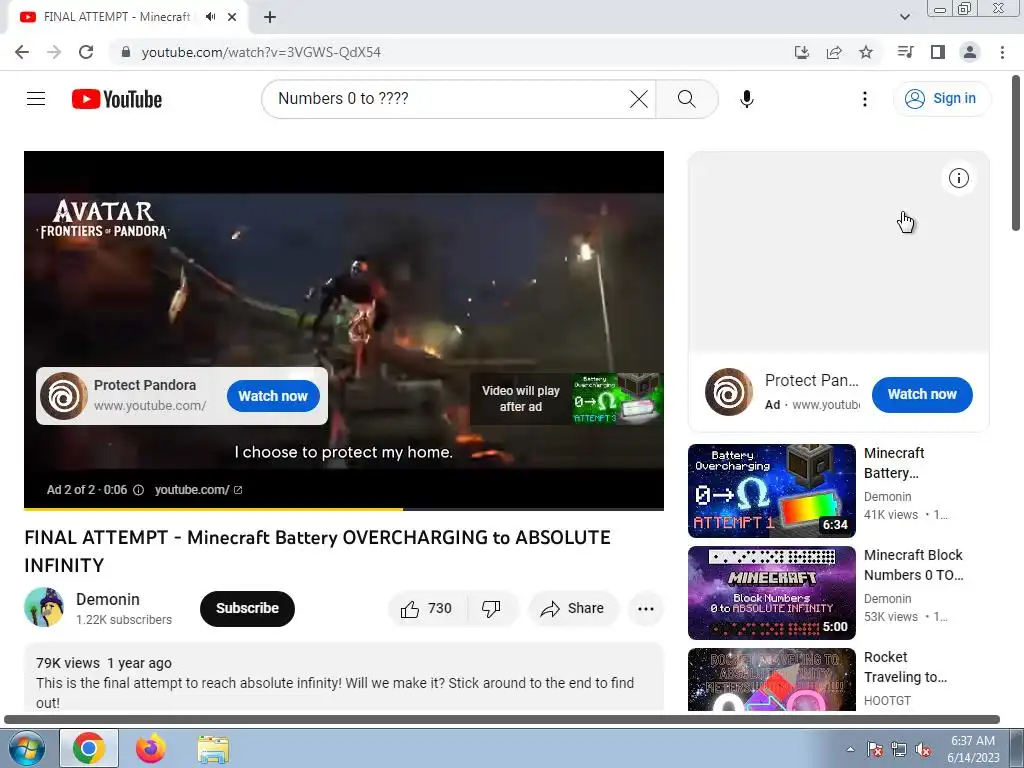The height and width of the screenshot is (768, 1024).
Task: Click the vertical page scrollbar
Action: click(1016, 153)
